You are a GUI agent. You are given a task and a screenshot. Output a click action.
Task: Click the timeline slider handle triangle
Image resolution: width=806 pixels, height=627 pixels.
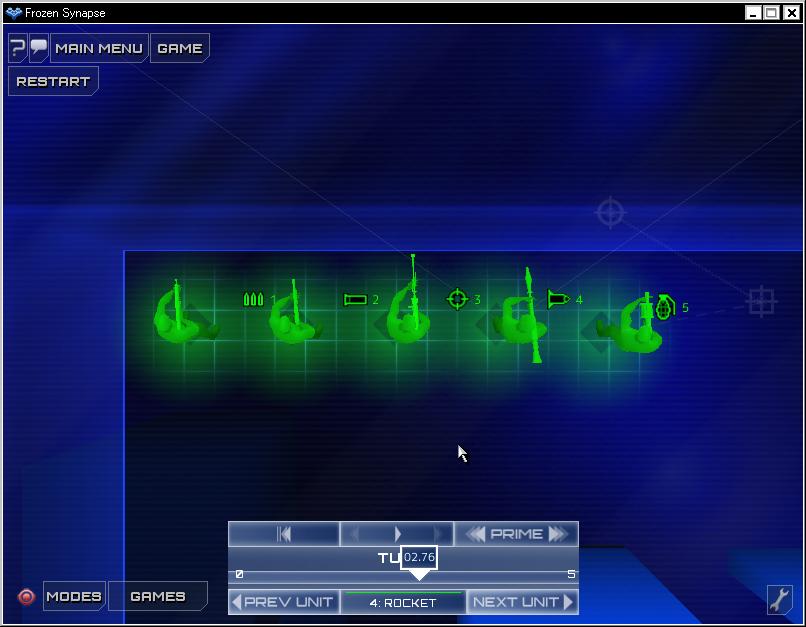[419, 575]
